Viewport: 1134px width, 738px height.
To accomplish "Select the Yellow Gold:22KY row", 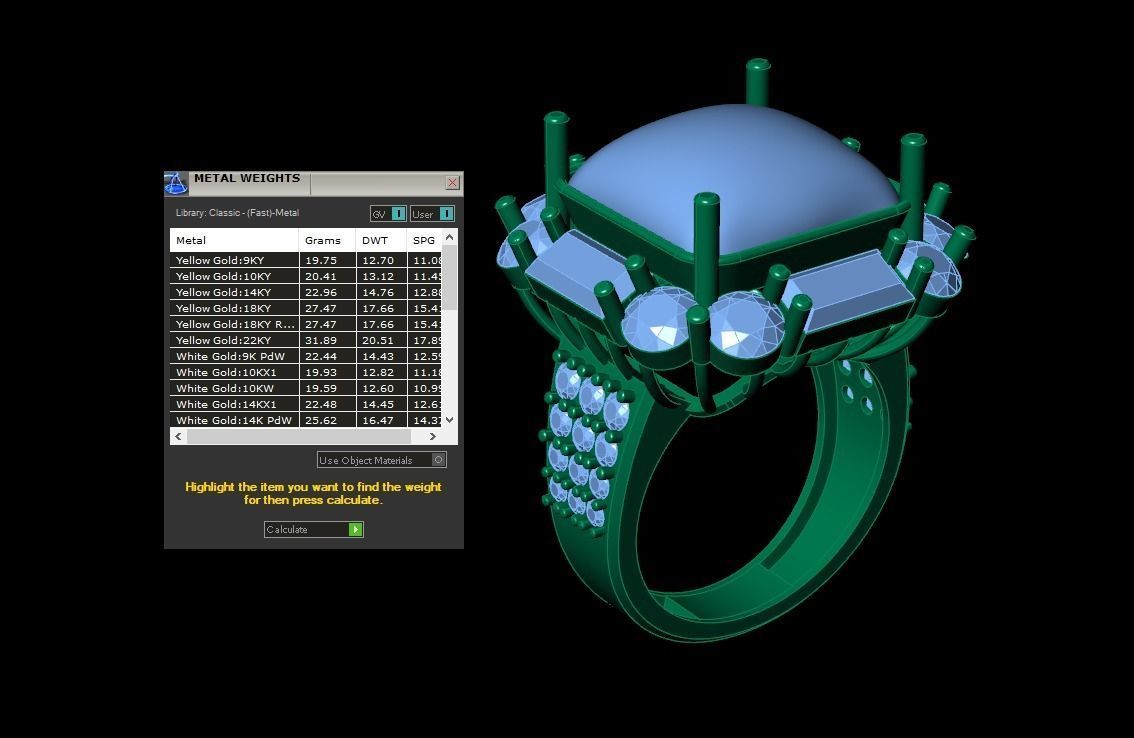I will (x=305, y=340).
